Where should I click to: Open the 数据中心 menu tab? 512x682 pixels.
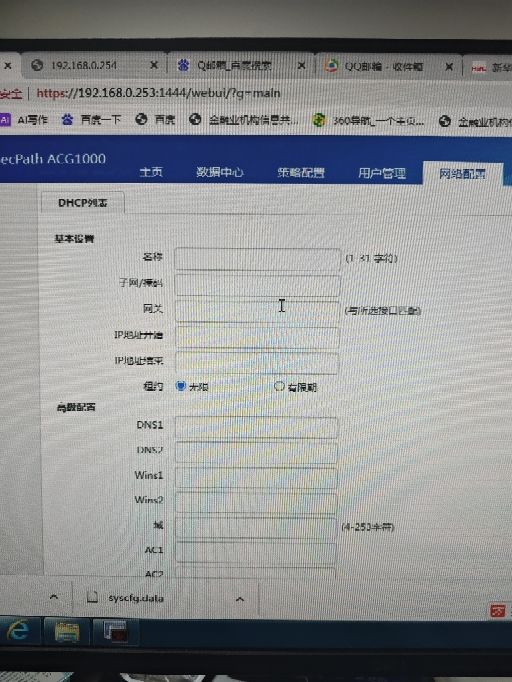coord(220,172)
